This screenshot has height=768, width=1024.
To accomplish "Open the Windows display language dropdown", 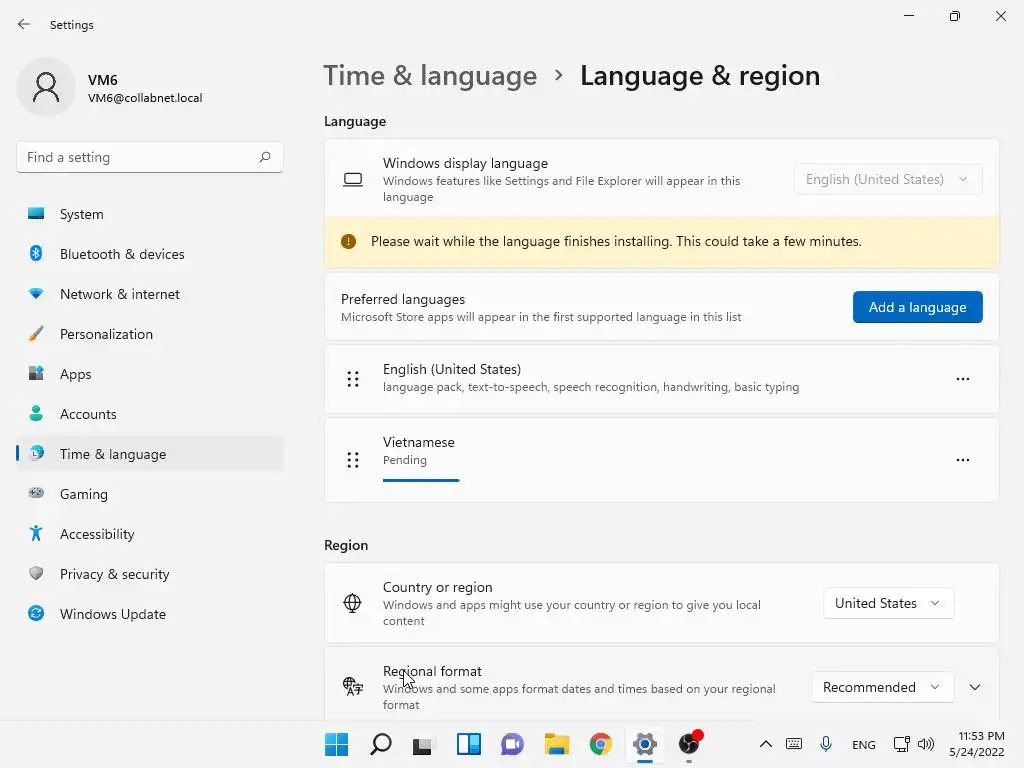I will pos(888,180).
